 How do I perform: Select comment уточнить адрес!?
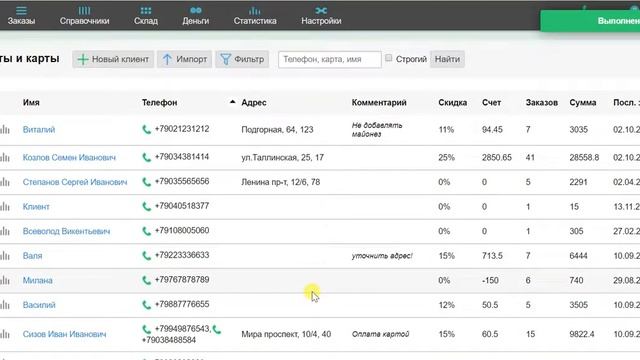(382, 256)
